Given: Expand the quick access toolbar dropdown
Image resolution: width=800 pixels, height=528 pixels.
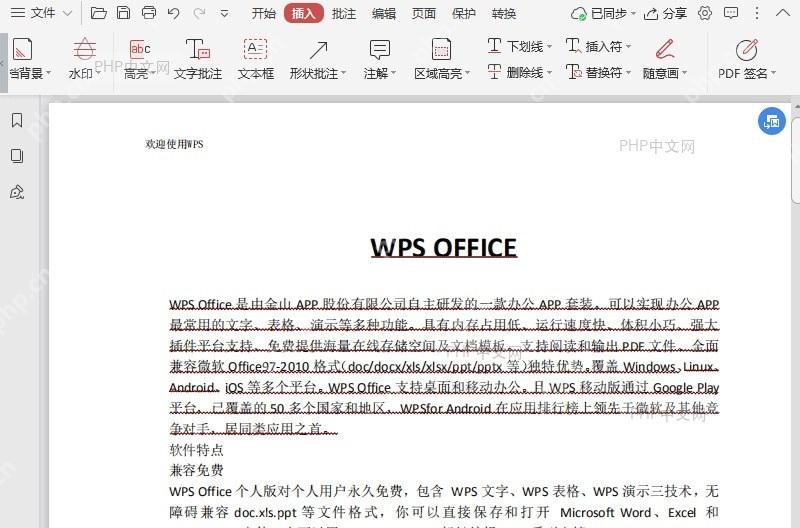Looking at the screenshot, I should tap(224, 14).
